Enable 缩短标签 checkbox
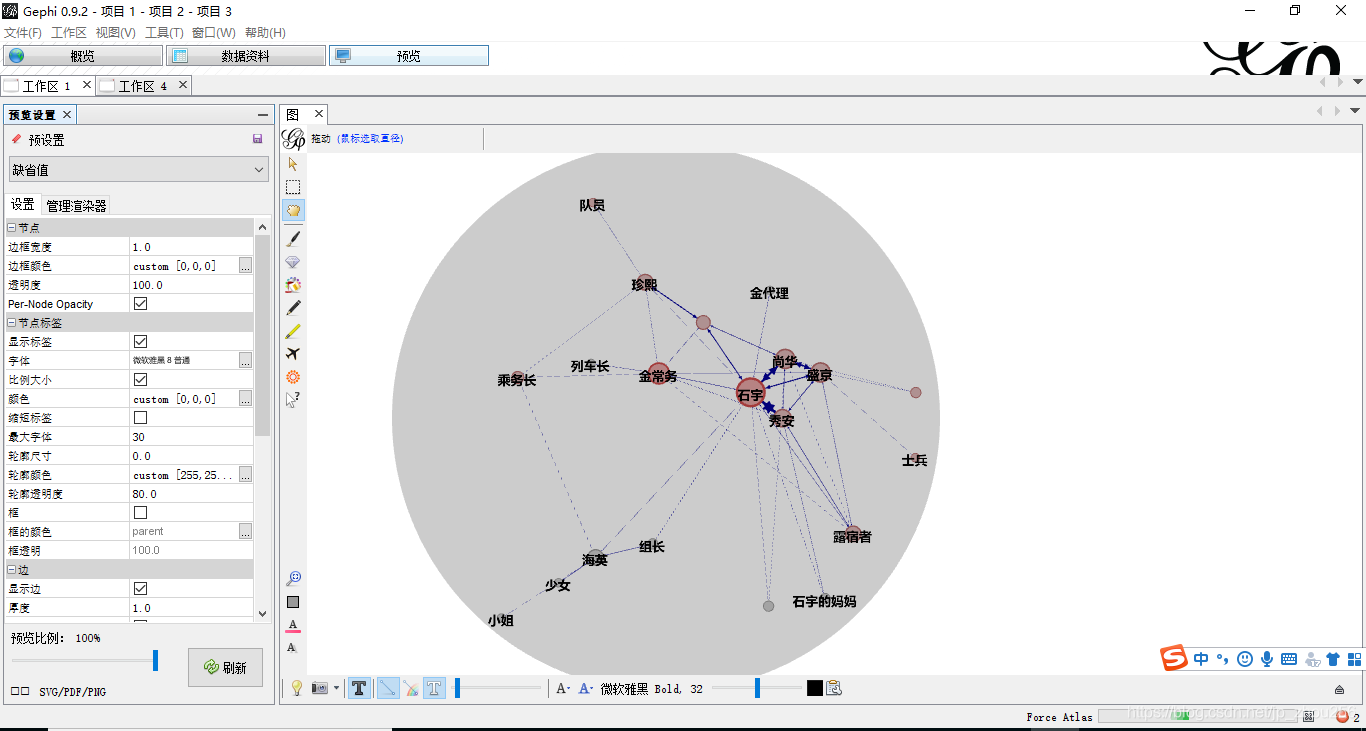The width and height of the screenshot is (1366, 731). coord(140,417)
